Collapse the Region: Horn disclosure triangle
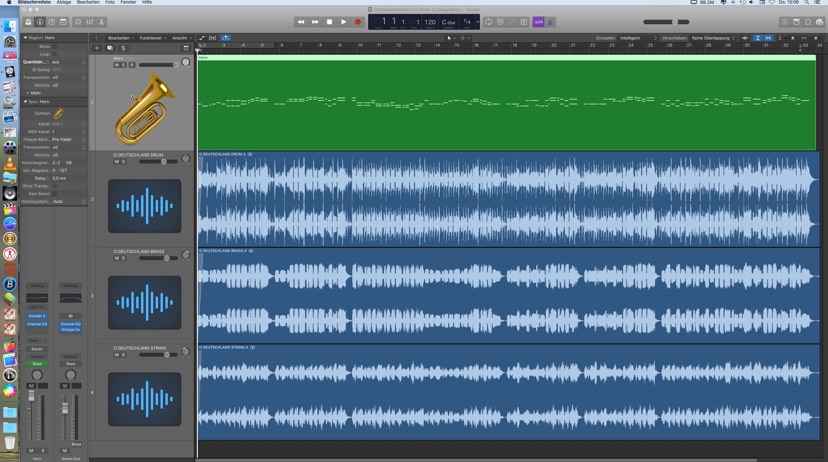Viewport: 828px width, 462px height. pyautogui.click(x=25, y=38)
